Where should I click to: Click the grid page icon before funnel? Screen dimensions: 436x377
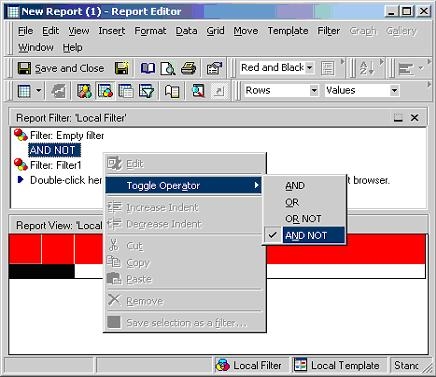(126, 91)
